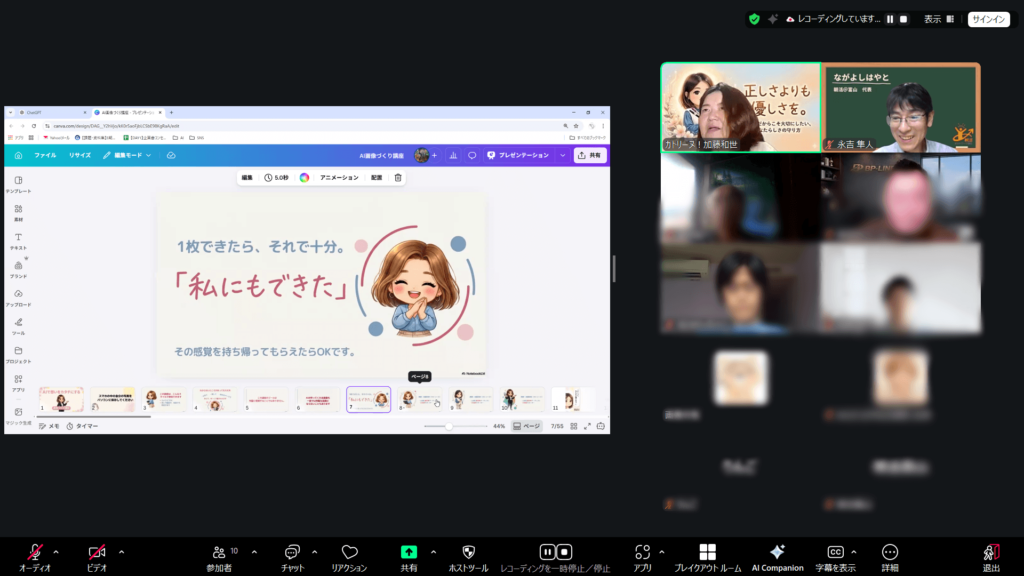This screenshot has width=1024, height=576.
Task: Delete the page using Canva's trash icon
Action: (398, 177)
